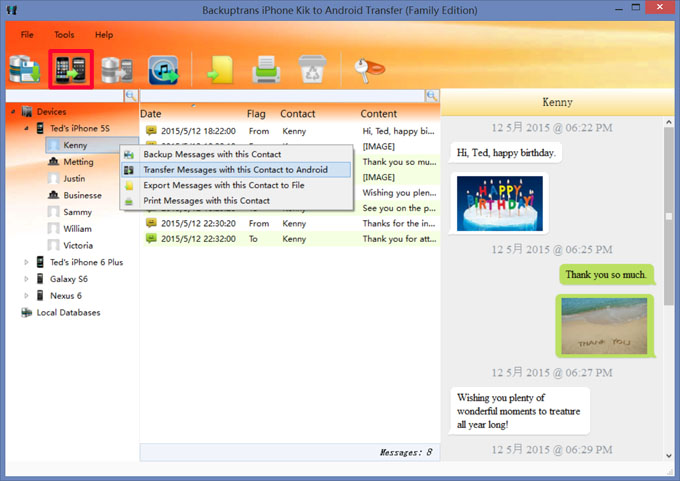Collapse the Devices tree node
Viewport: 680px width, 481px height.
pos(13,111)
